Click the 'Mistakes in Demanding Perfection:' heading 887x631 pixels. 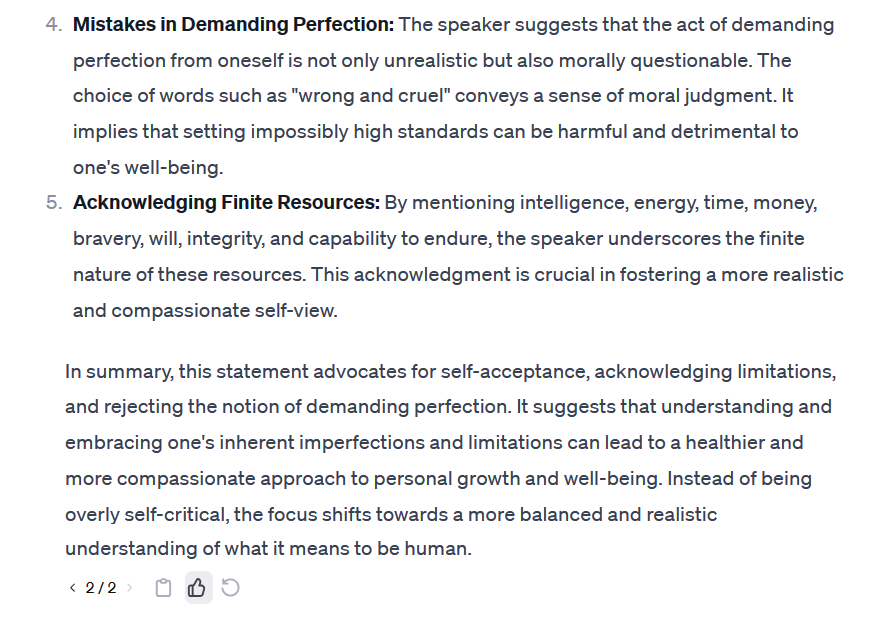pos(233,25)
